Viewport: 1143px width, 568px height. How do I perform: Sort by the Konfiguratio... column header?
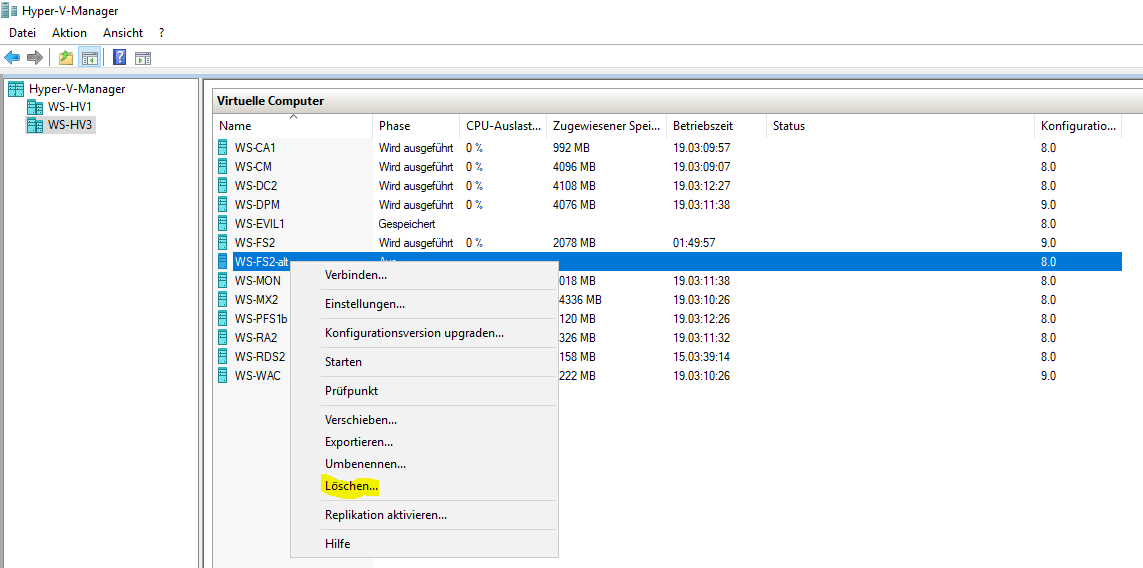[1077, 126]
